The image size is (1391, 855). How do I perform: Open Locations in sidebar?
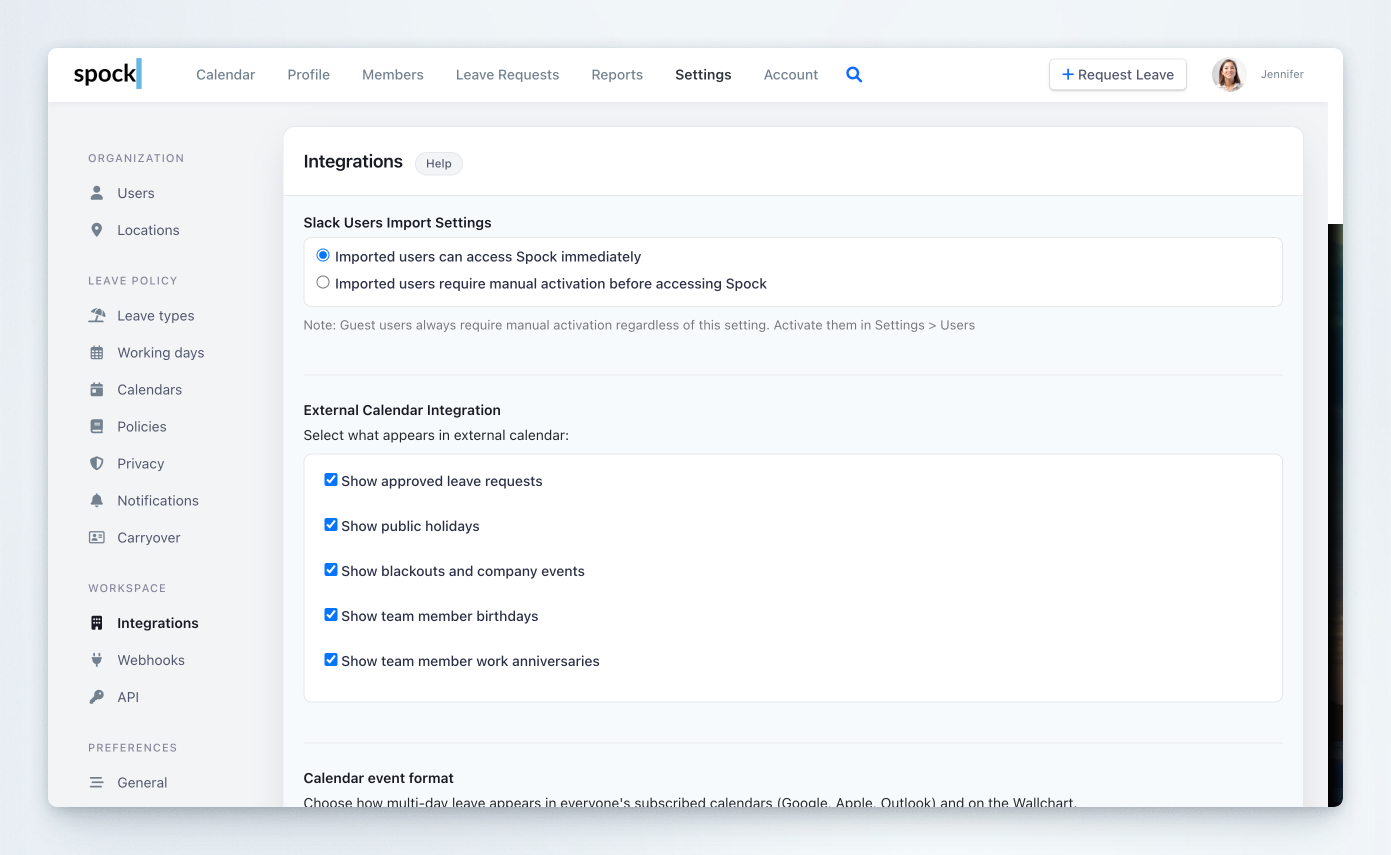[148, 230]
